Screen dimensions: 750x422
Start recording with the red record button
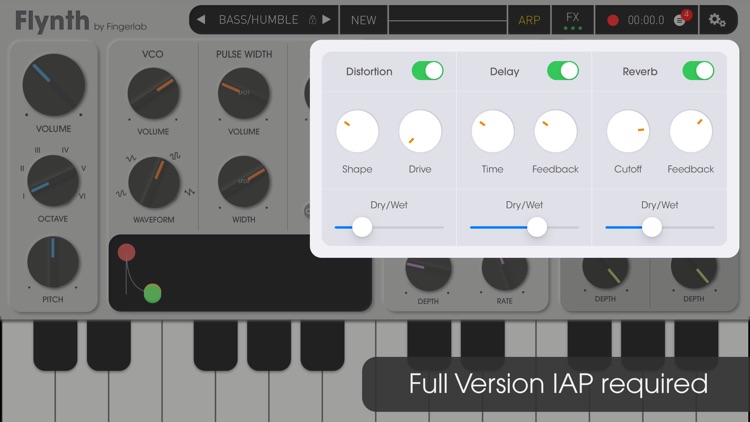coord(613,20)
